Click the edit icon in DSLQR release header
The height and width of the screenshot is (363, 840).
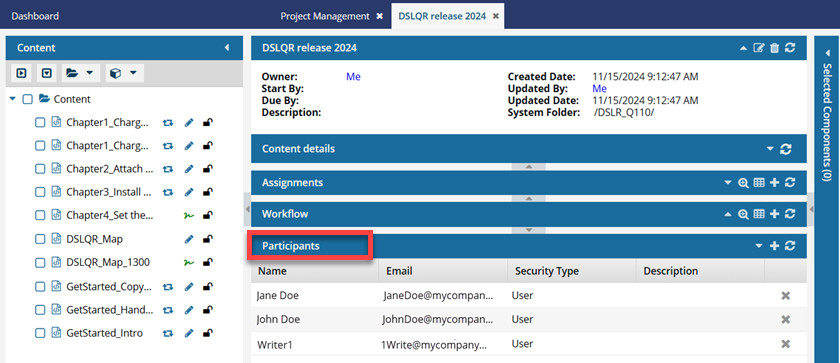point(758,48)
